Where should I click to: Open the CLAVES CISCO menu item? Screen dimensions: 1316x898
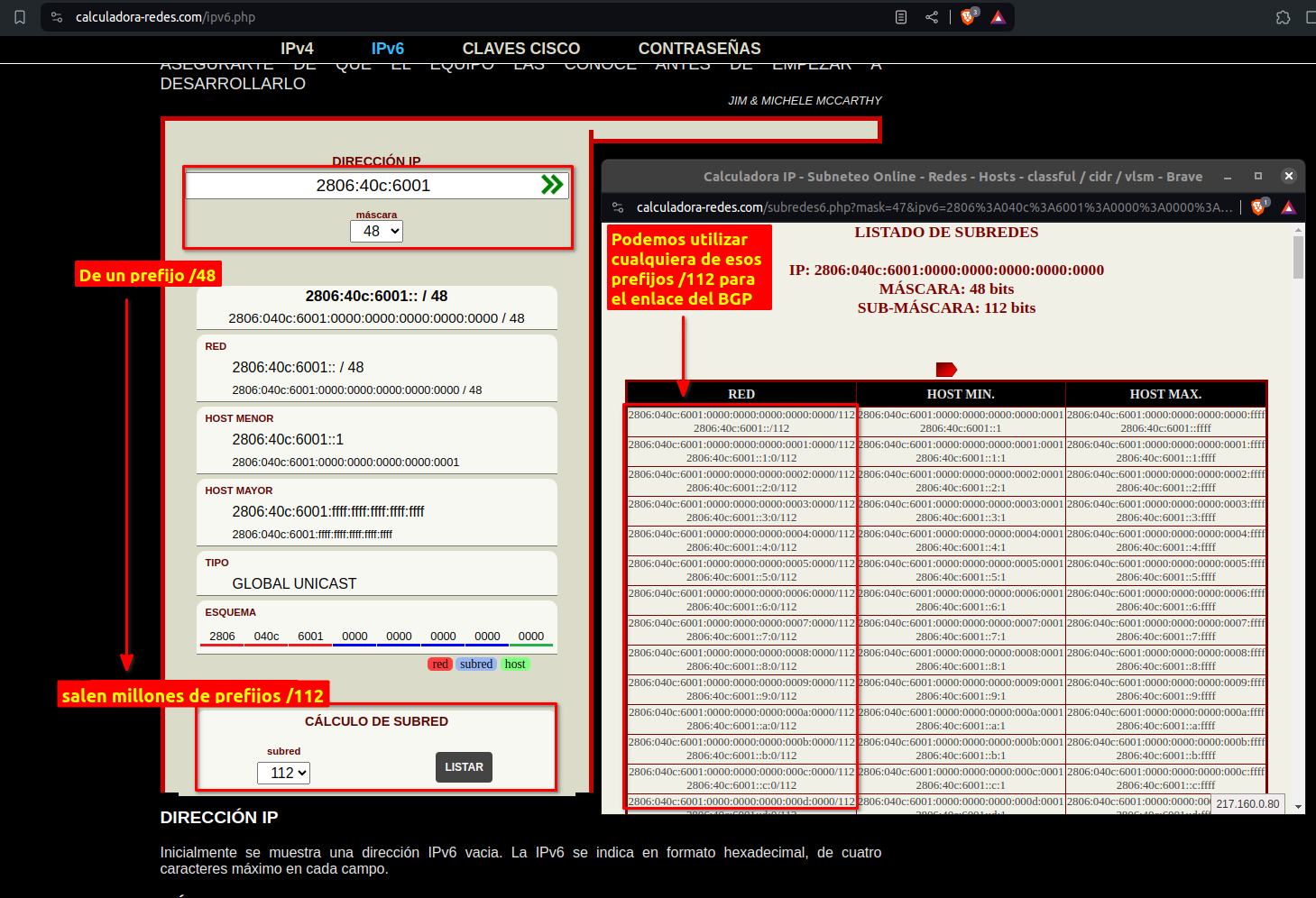(x=520, y=49)
